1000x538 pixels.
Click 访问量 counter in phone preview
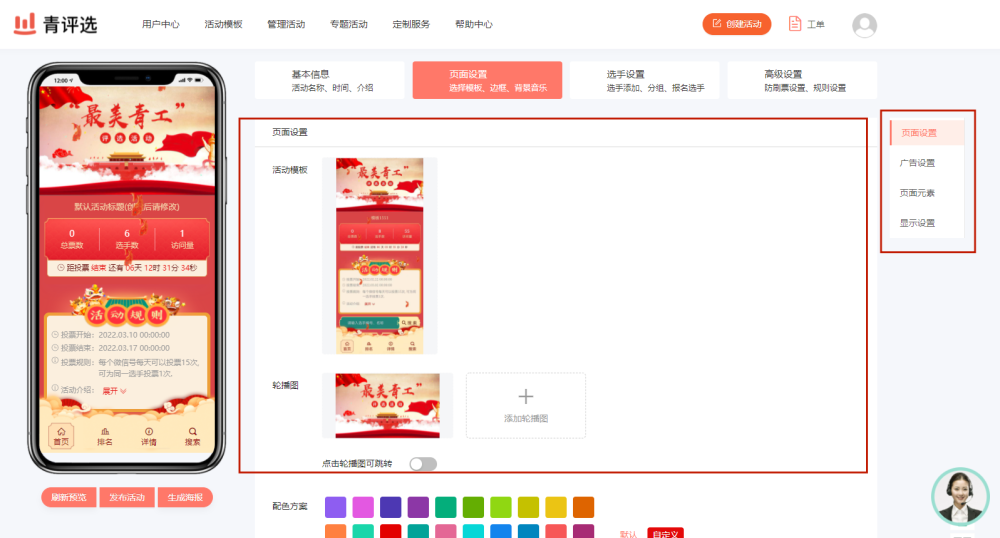pyautogui.click(x=182, y=239)
